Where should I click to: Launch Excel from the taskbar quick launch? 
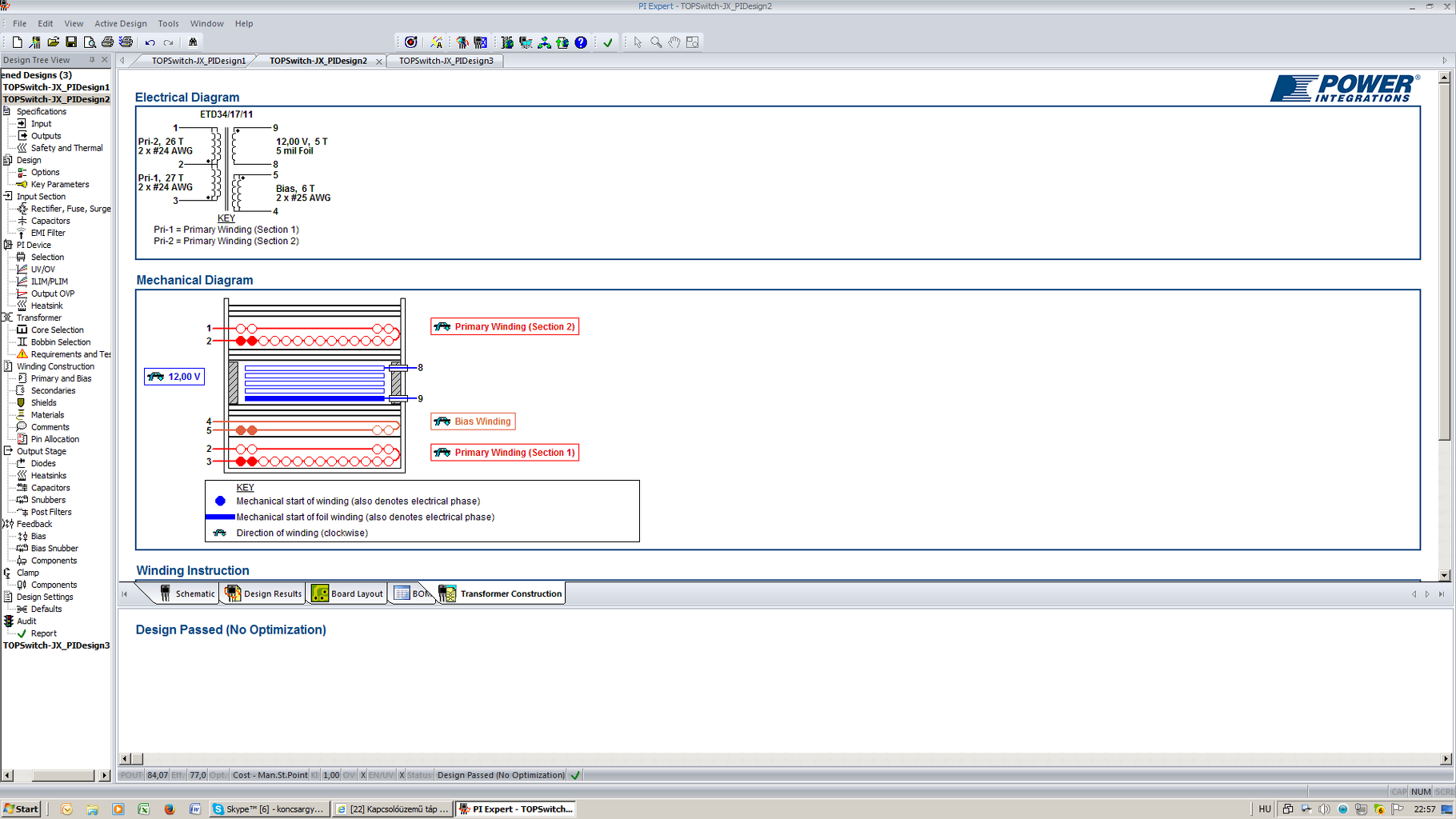click(x=144, y=809)
